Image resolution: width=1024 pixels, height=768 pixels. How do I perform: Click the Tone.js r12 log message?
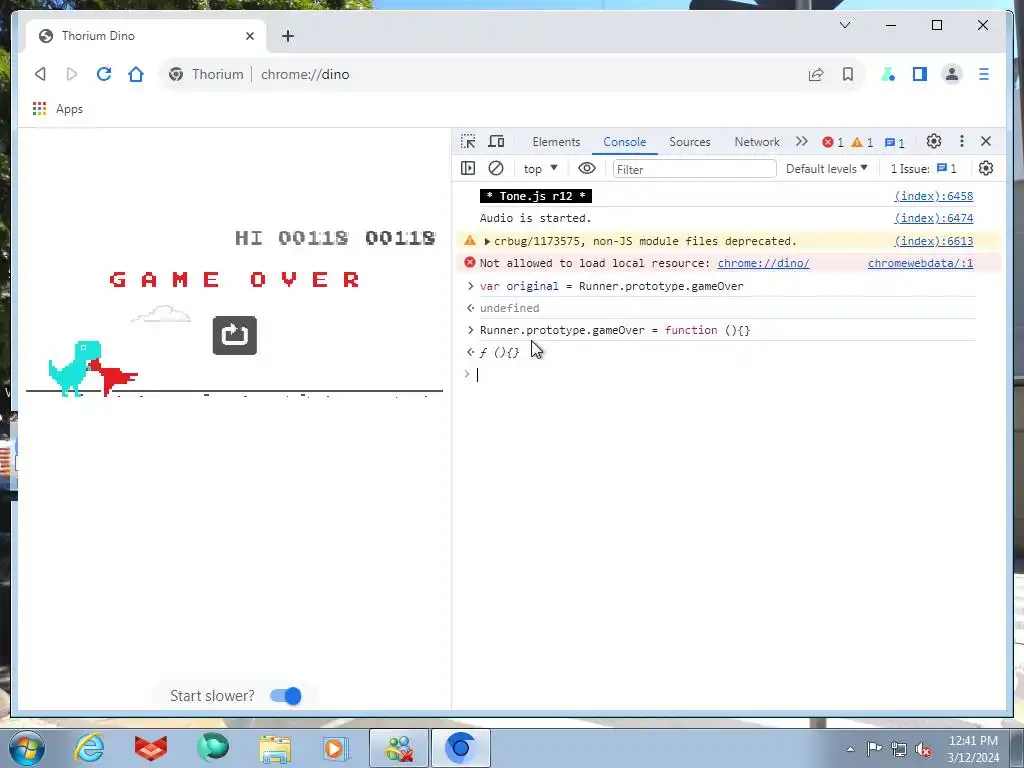[536, 196]
